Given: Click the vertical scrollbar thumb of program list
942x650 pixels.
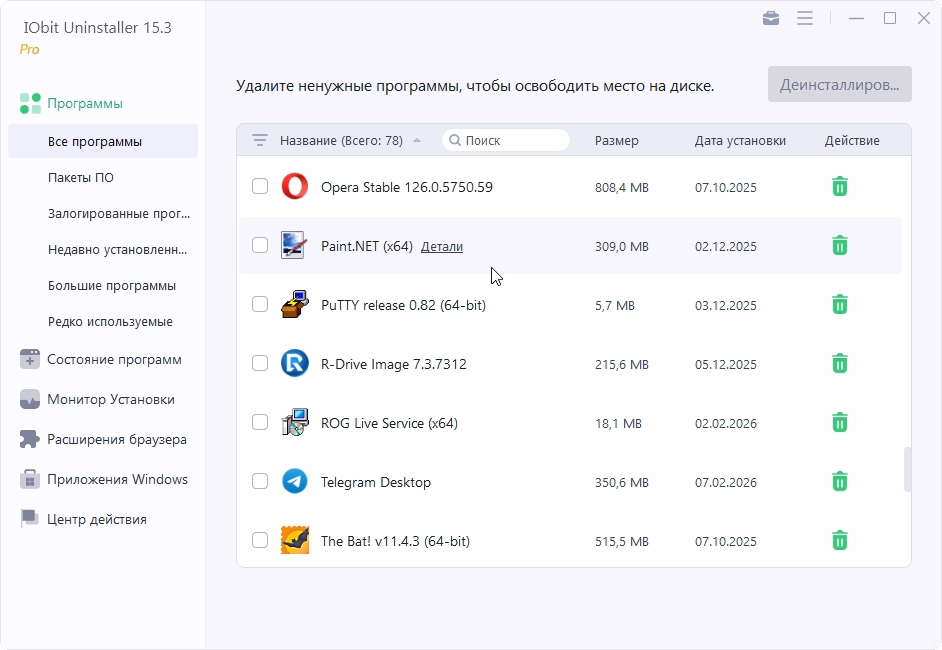Looking at the screenshot, I should tap(907, 470).
